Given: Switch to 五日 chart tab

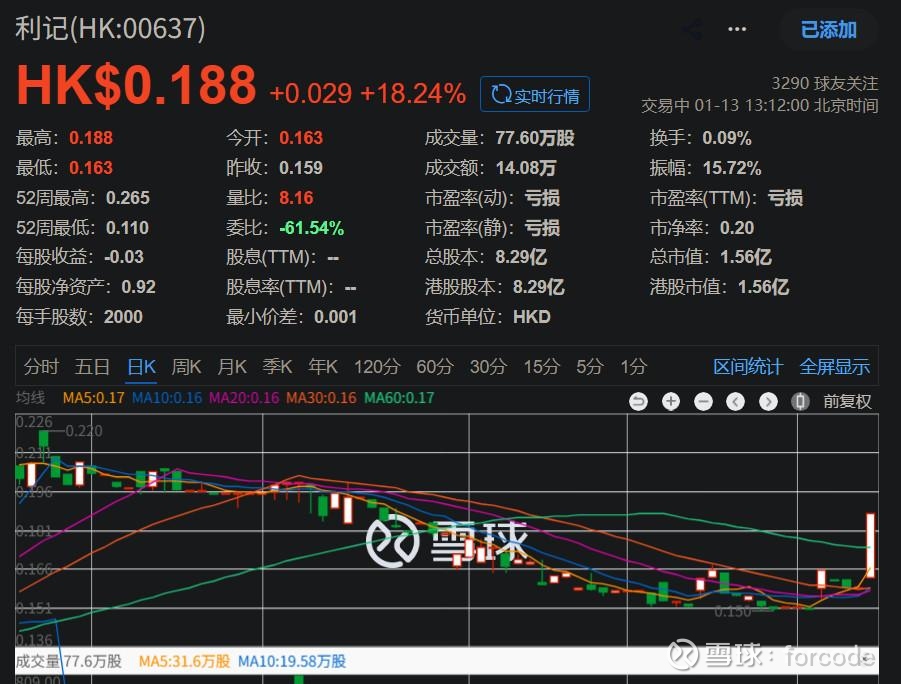Looking at the screenshot, I should coord(92,367).
